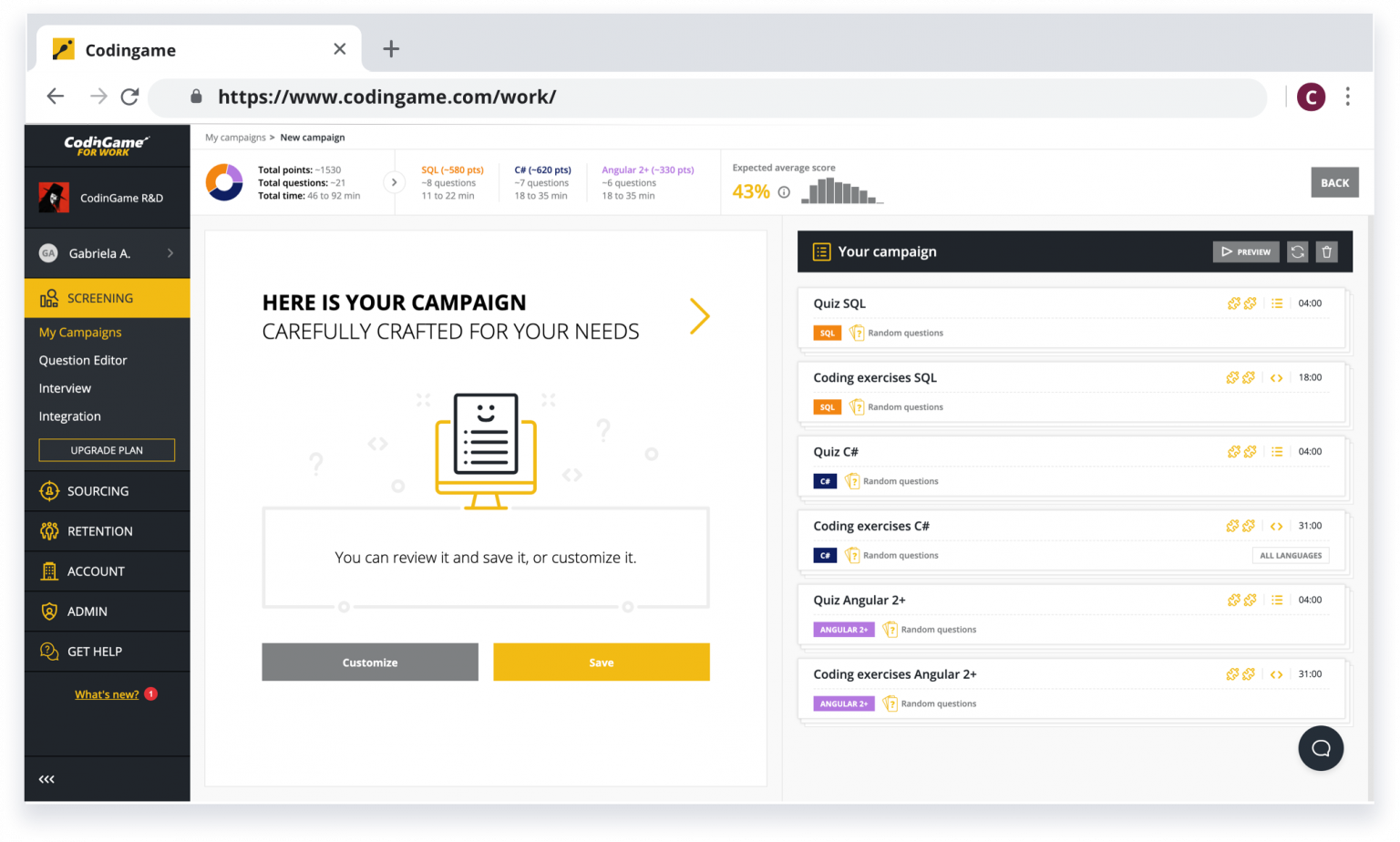Select the Sourcing section in the sidebar
The width and height of the screenshot is (1400, 842).
tap(95, 491)
